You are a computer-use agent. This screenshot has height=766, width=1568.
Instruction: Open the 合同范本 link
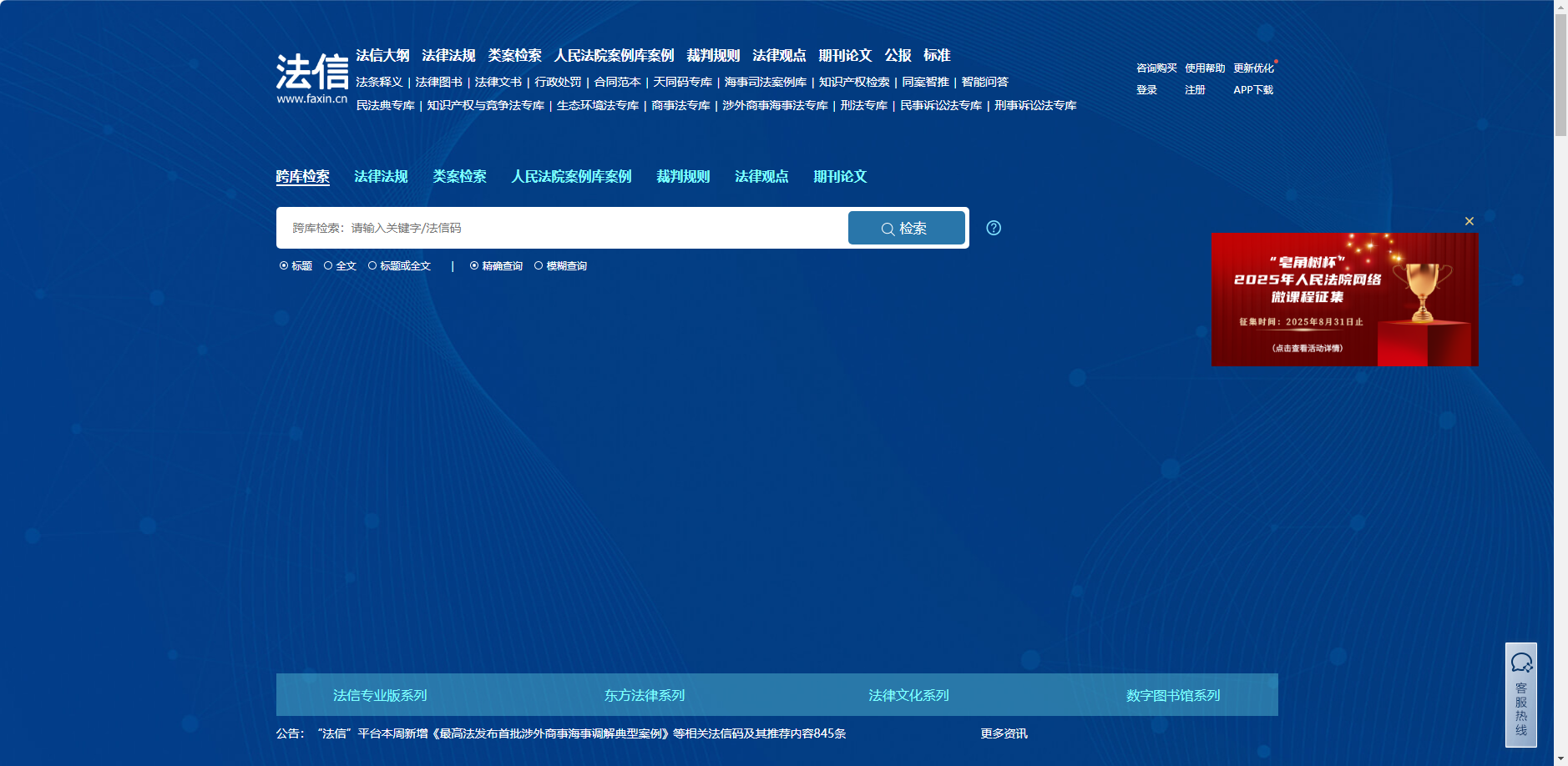pyautogui.click(x=617, y=82)
